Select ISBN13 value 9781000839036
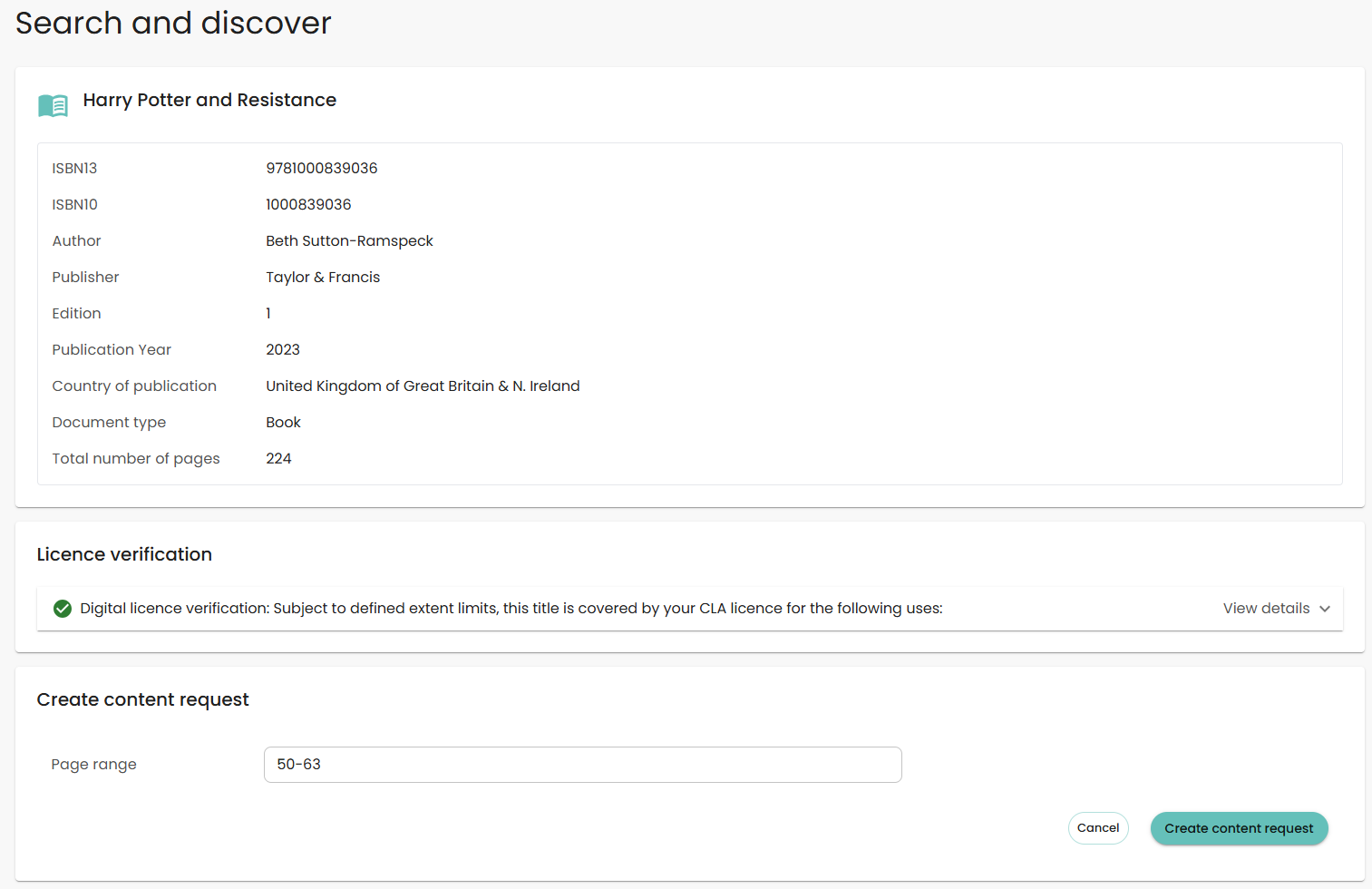This screenshot has width=1372, height=889. 322,168
